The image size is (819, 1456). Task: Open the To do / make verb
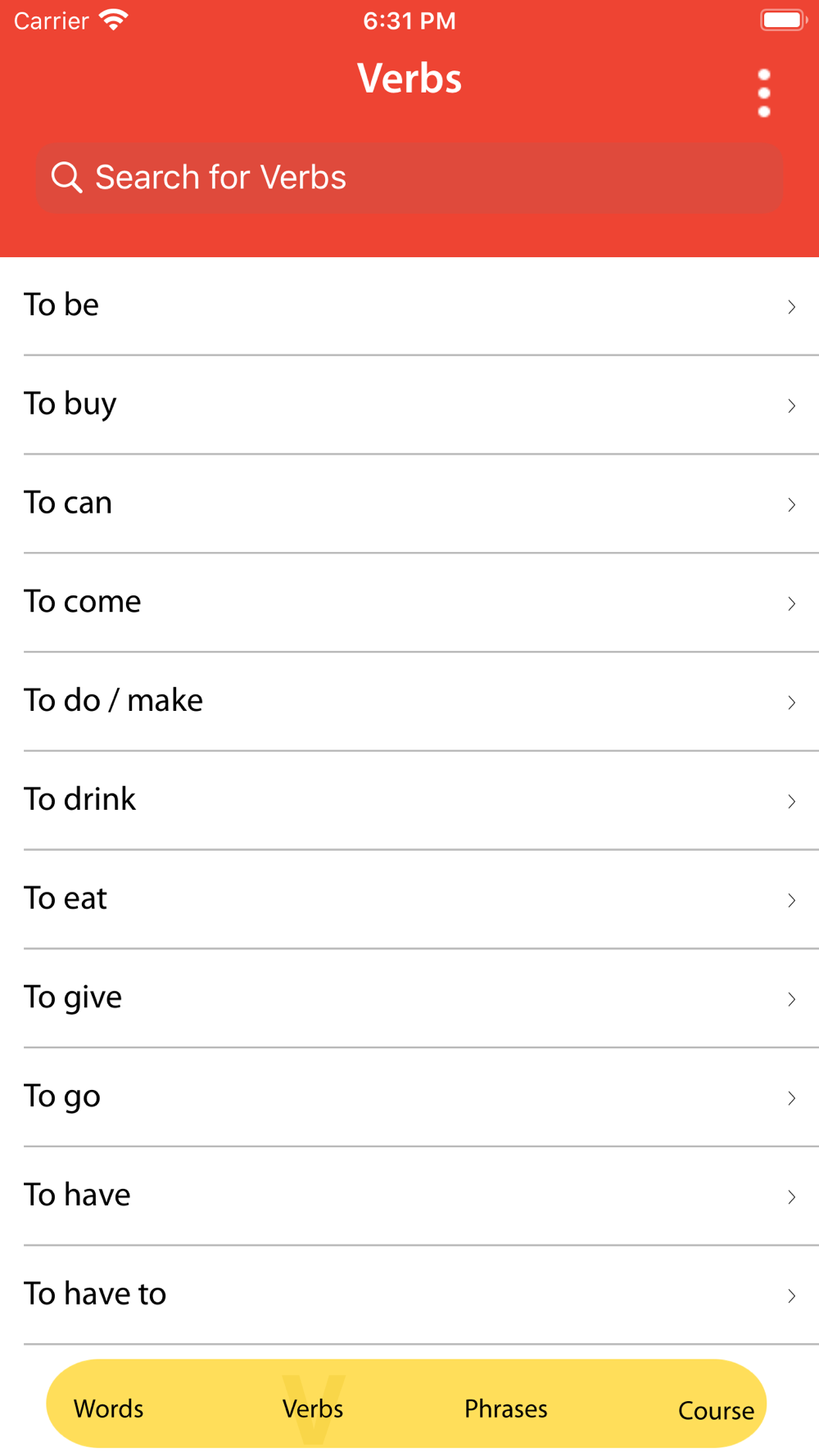coord(113,701)
